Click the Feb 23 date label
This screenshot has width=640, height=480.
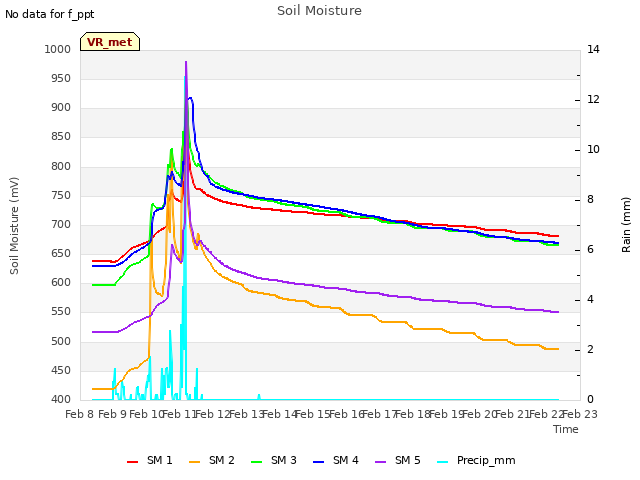click(x=580, y=414)
